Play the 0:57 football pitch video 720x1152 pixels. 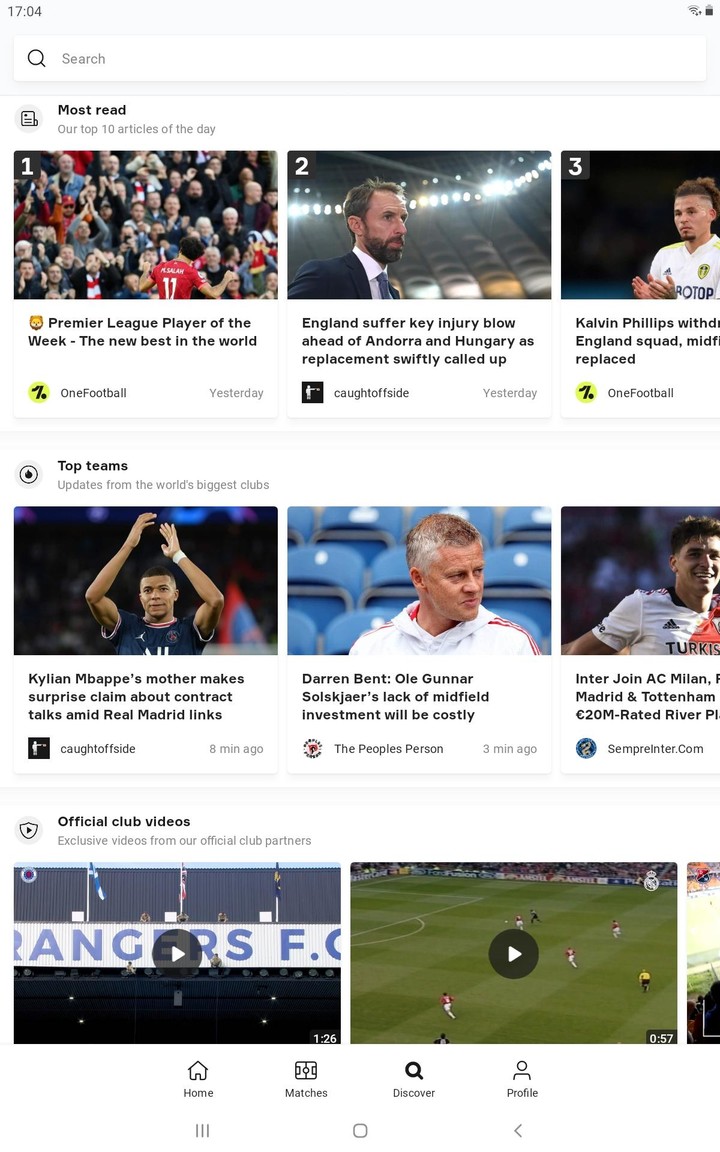(514, 954)
